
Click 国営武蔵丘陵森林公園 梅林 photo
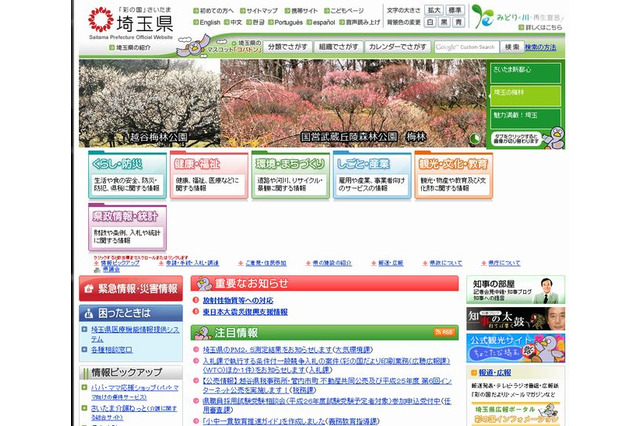click(x=353, y=103)
